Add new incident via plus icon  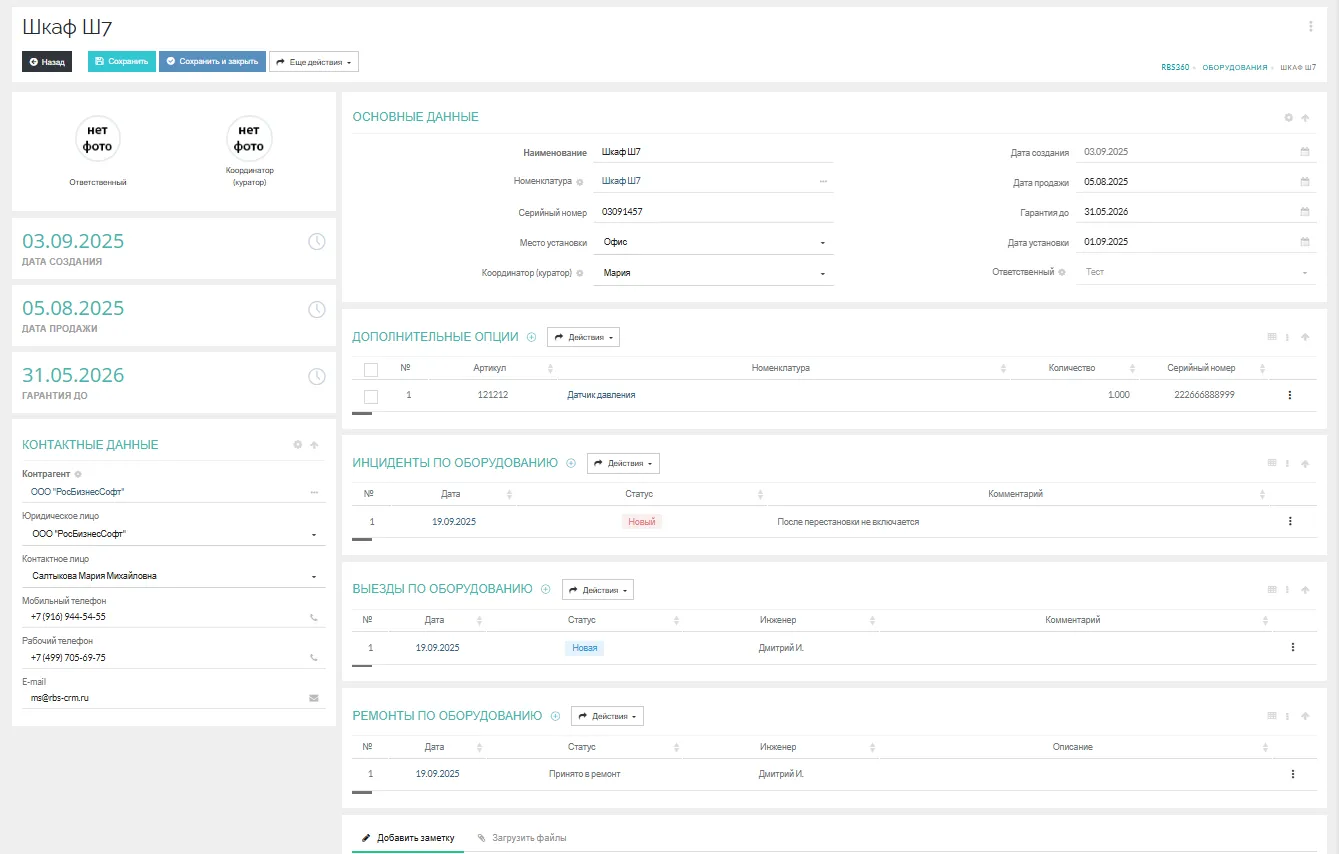[571, 463]
